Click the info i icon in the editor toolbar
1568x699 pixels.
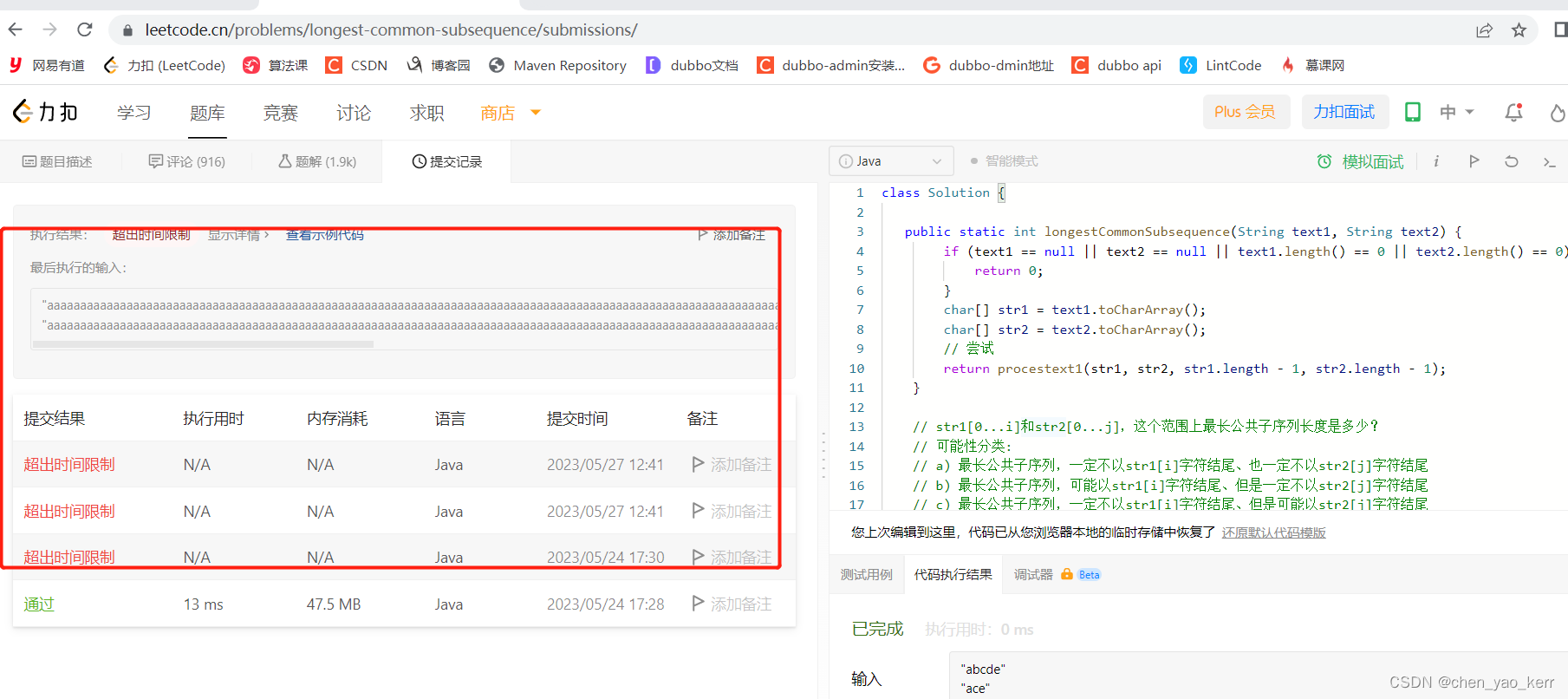point(1436,161)
